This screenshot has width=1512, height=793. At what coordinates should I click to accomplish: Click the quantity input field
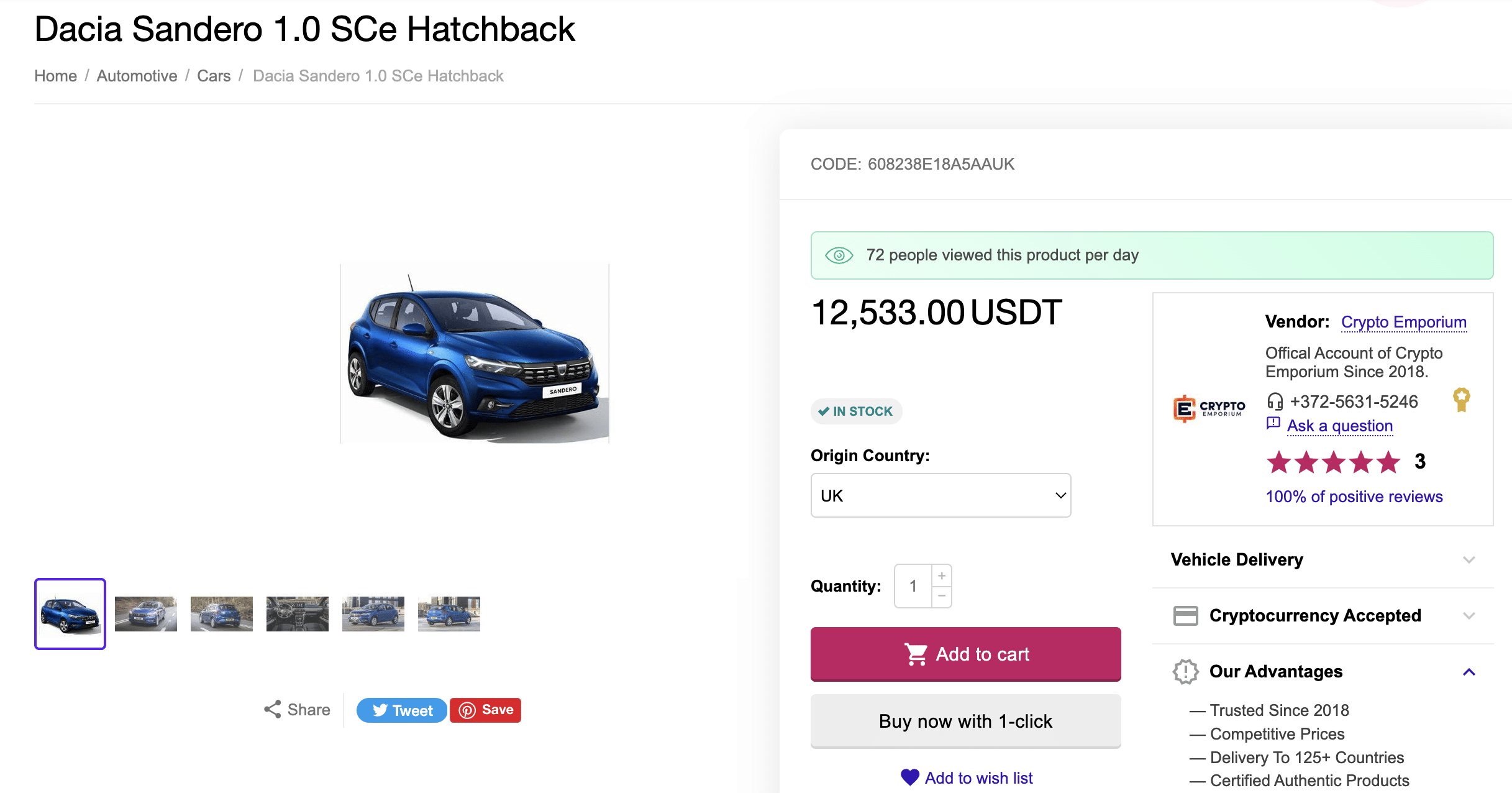[x=913, y=585]
